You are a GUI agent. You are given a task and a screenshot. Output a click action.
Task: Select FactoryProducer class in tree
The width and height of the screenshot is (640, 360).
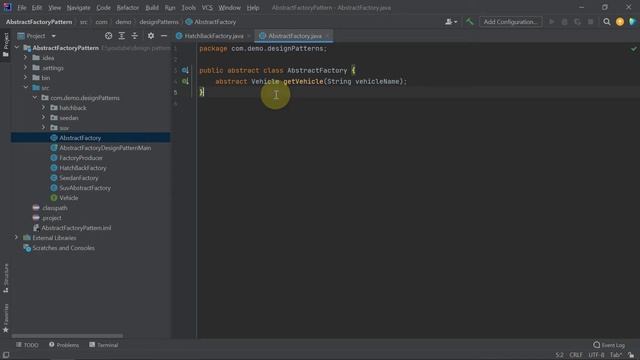pos(81,158)
